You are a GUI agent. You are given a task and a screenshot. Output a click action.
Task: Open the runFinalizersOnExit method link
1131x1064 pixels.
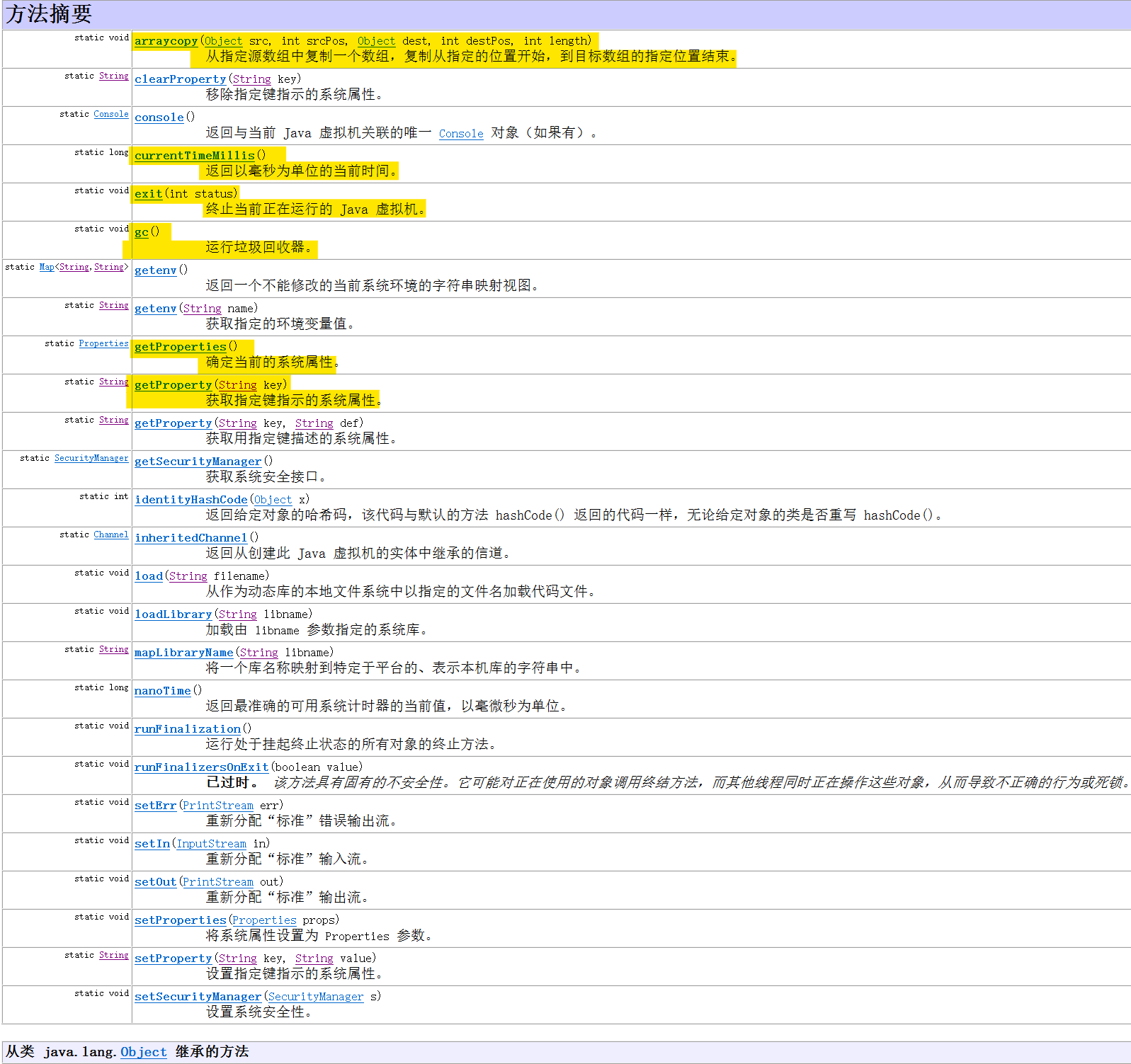(x=201, y=767)
